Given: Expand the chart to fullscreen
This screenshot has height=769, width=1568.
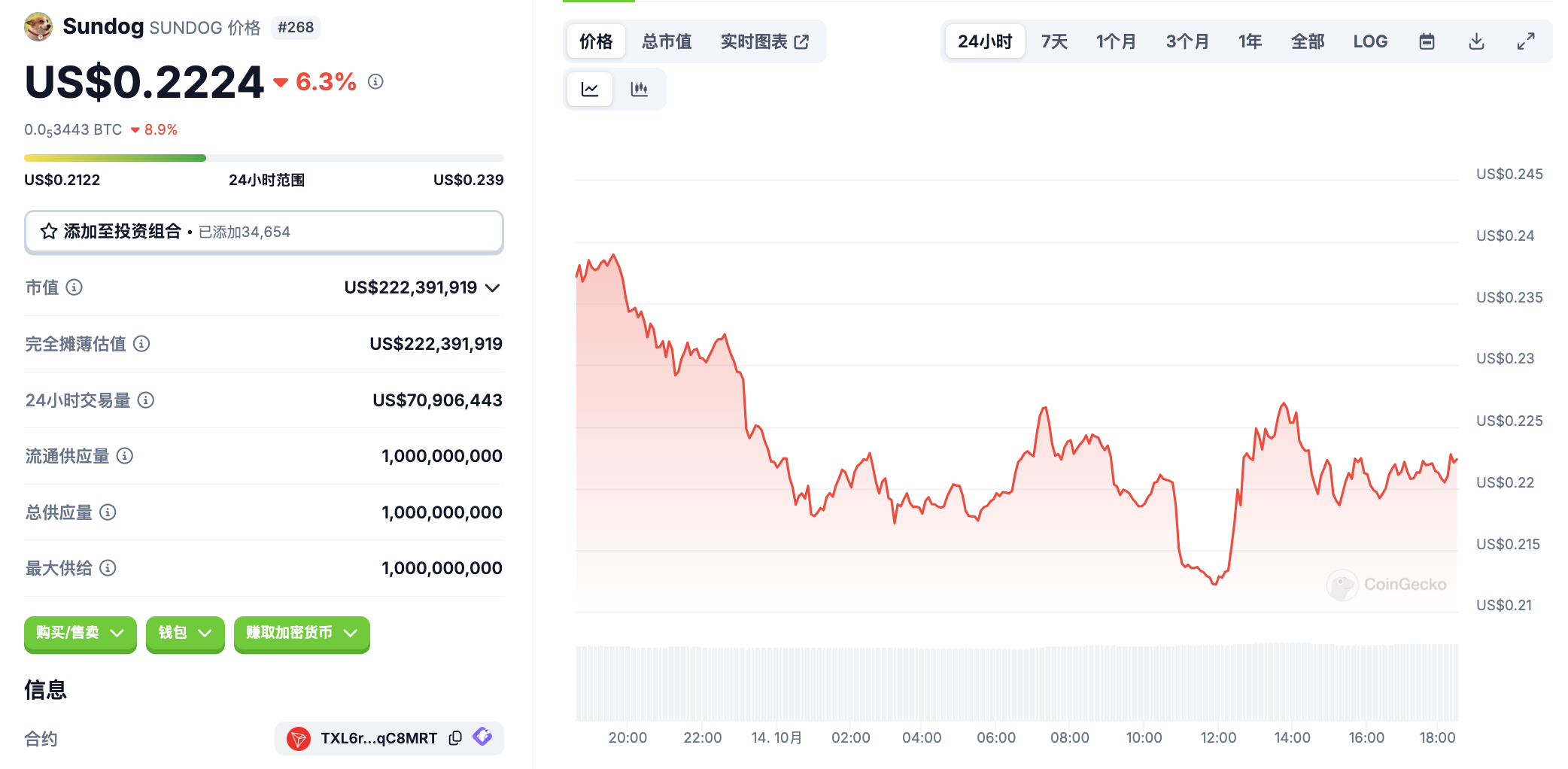Looking at the screenshot, I should click(x=1525, y=41).
